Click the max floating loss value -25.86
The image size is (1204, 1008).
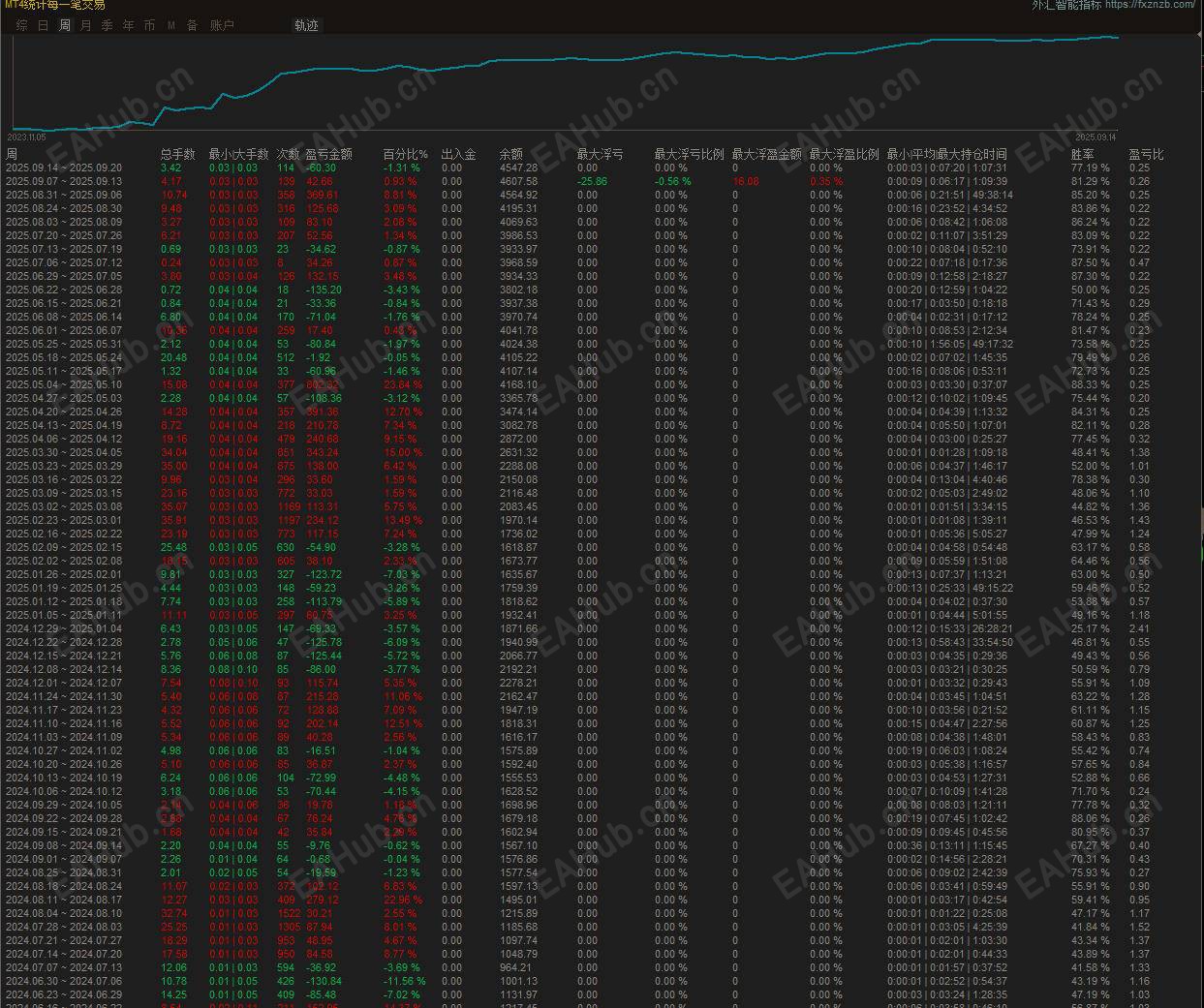pyautogui.click(x=592, y=181)
